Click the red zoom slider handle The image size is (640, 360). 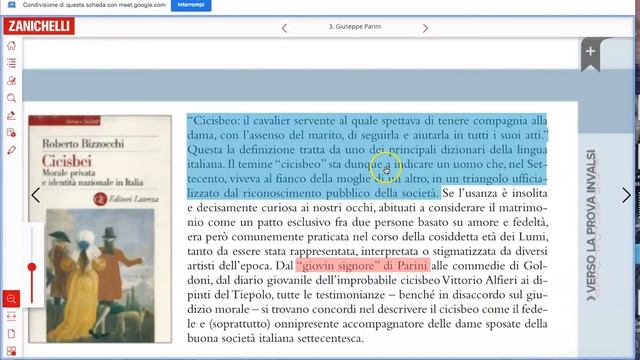click(x=32, y=267)
